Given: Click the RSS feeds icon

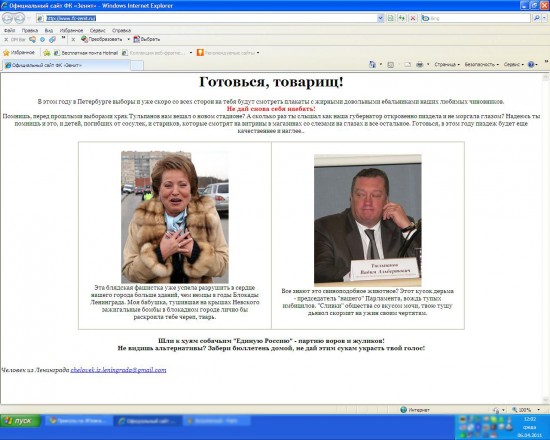Looking at the screenshot, I should point(390,65).
